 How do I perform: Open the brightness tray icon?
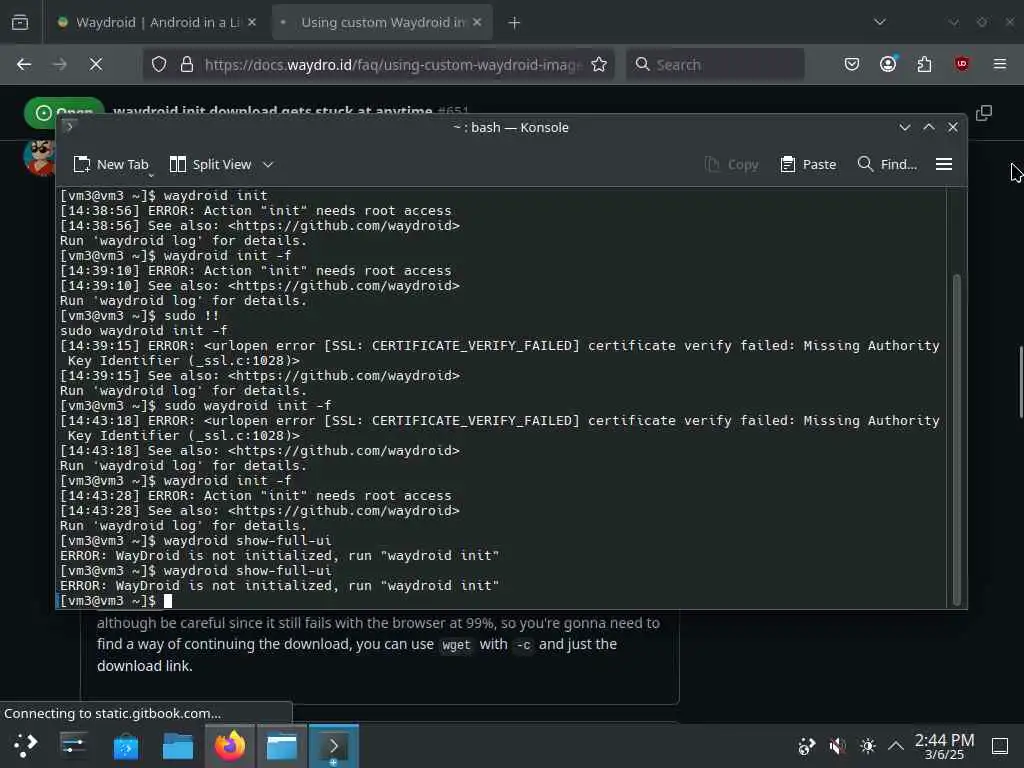point(867,746)
